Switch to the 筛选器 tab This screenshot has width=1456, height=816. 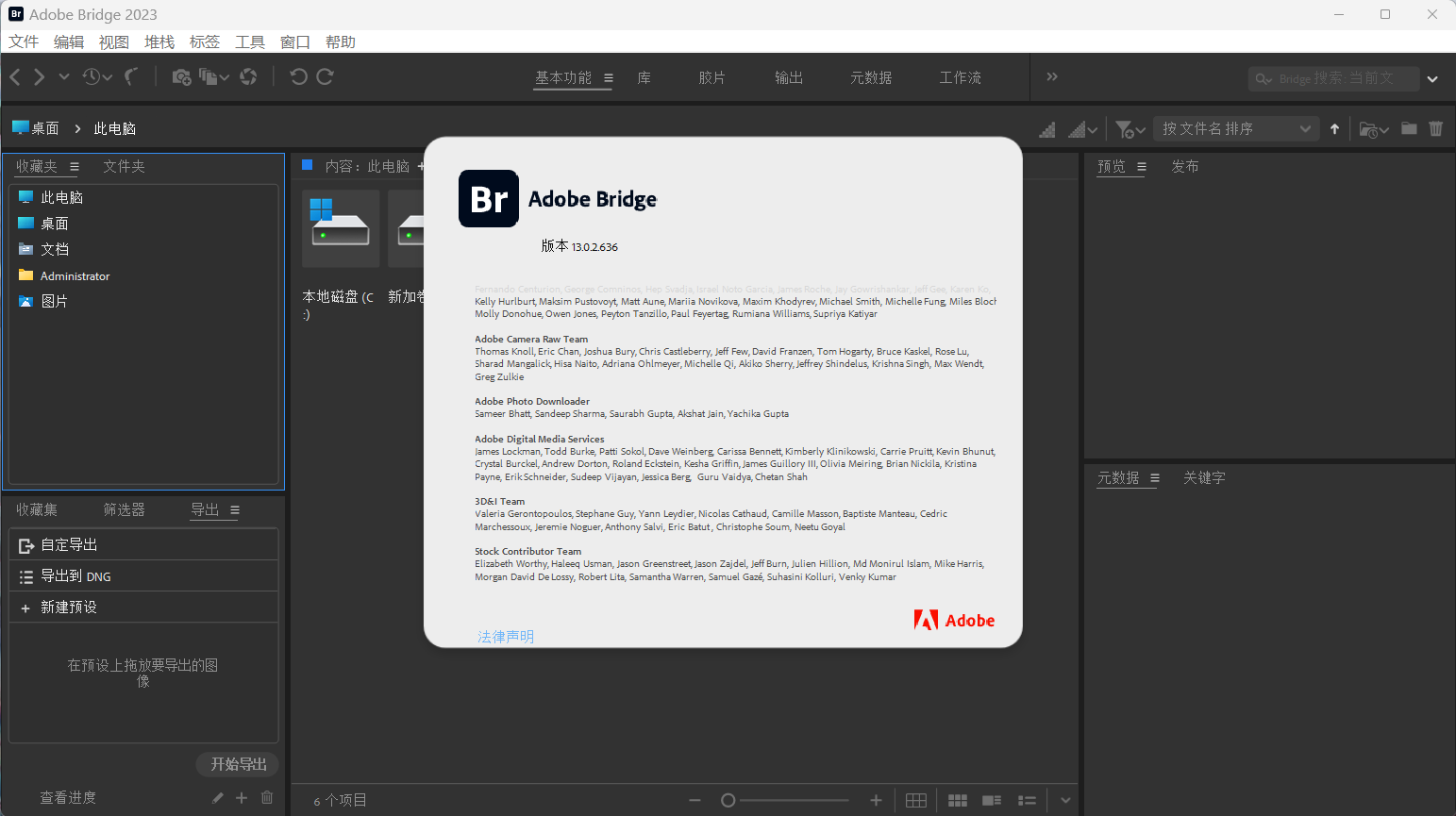125,509
